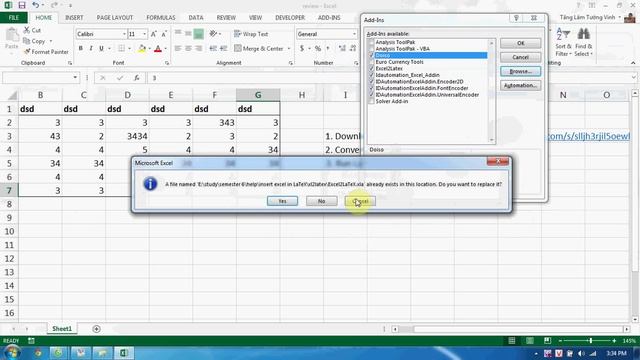Click the Insert Function fx icon
This screenshot has width=640, height=360.
pos(137,78)
